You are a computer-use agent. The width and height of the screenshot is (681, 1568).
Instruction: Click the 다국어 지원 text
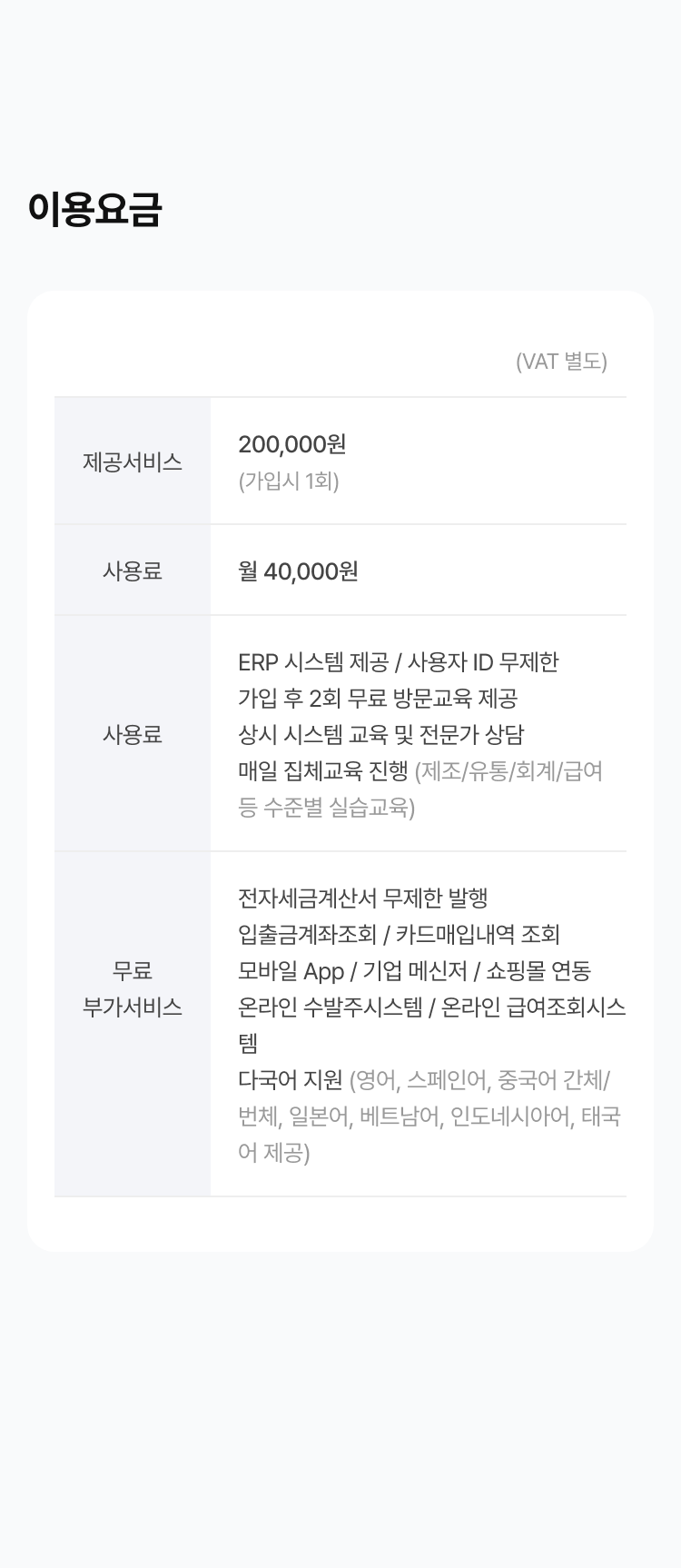pyautogui.click(x=291, y=1080)
